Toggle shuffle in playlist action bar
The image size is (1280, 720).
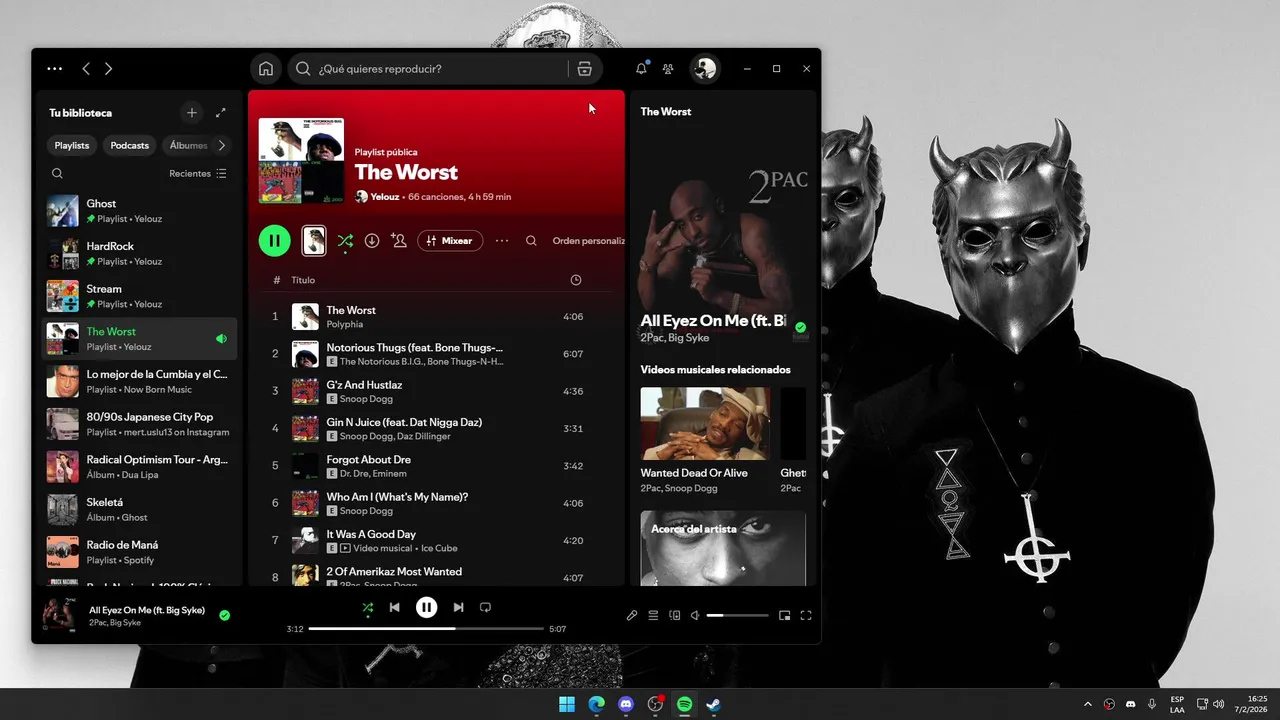pos(345,241)
